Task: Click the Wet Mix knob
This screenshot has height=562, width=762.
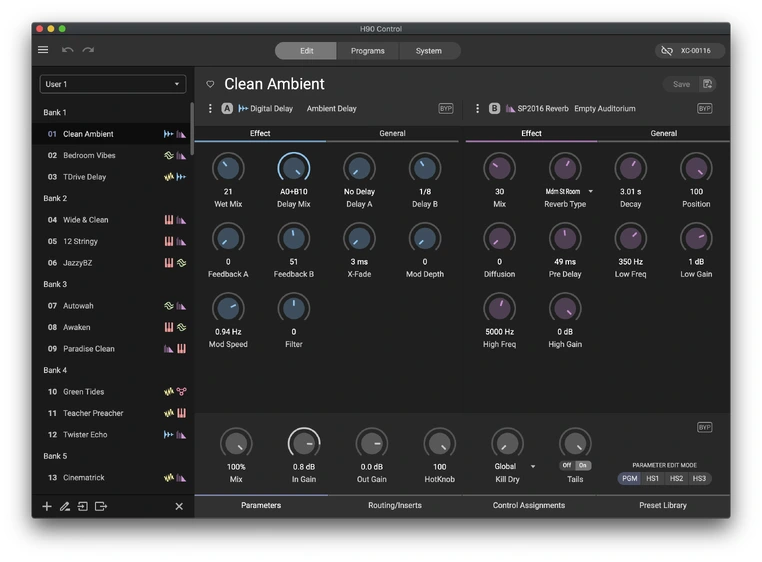Action: coord(228,169)
